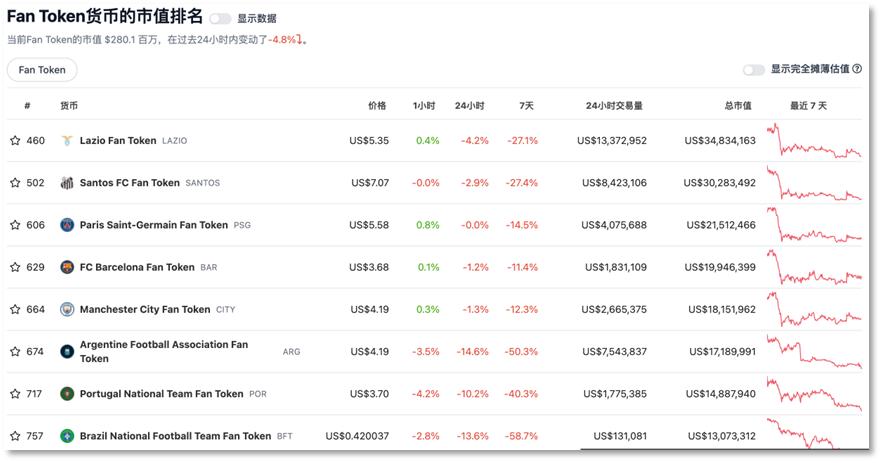Star the Lazio Fan Token row
Image resolution: width=882 pixels, height=463 pixels.
pos(15,141)
